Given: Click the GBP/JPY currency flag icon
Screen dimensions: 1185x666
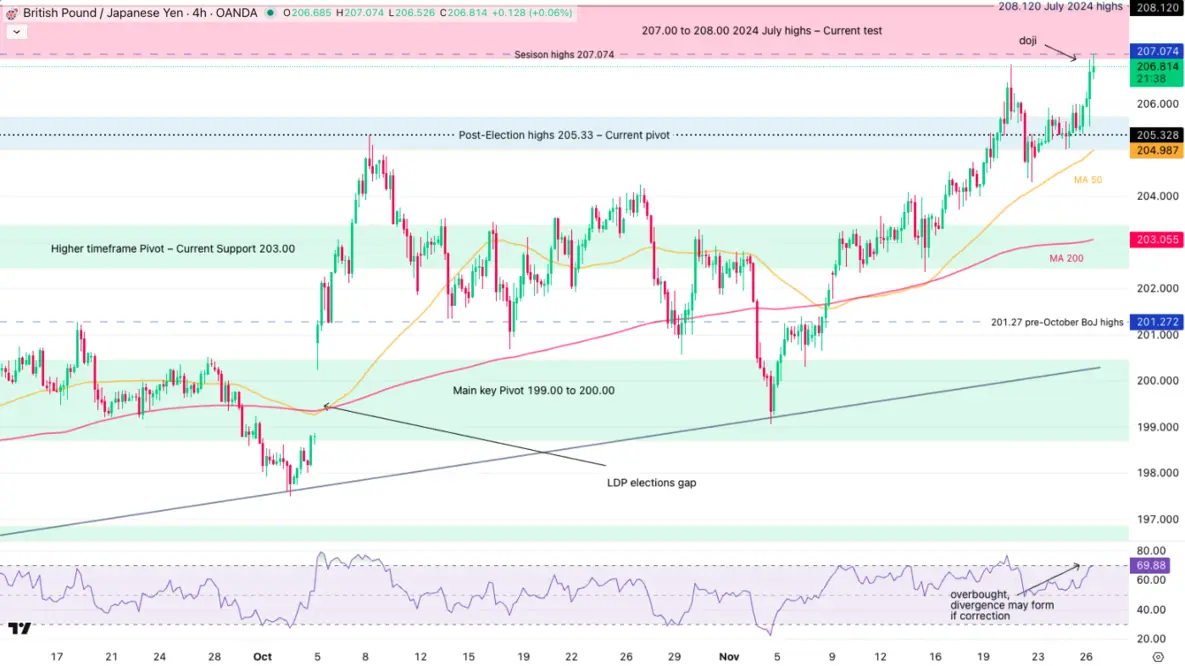Looking at the screenshot, I should coord(11,13).
